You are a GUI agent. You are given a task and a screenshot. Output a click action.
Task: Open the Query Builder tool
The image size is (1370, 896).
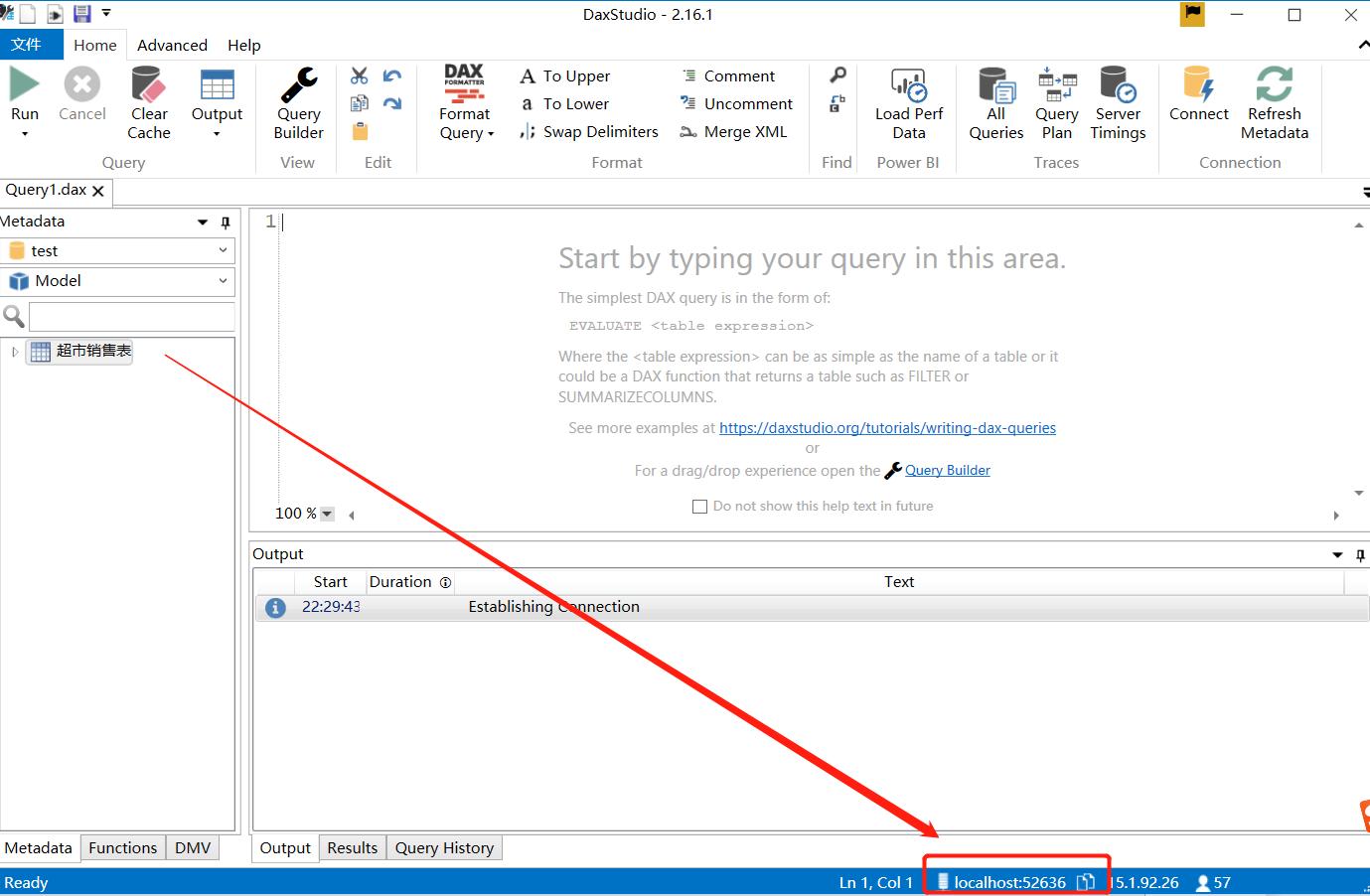(298, 85)
